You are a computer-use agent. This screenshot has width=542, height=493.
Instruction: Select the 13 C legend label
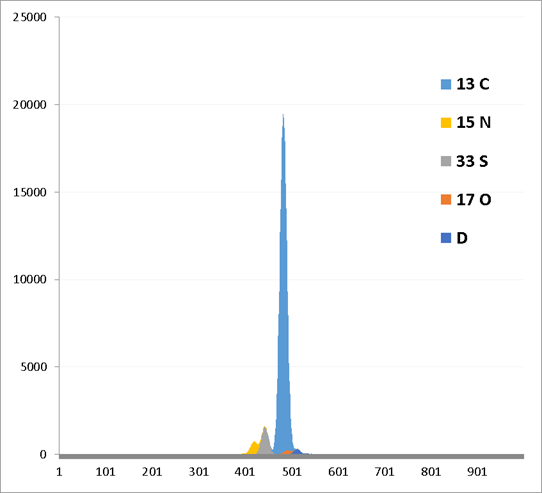(473, 84)
